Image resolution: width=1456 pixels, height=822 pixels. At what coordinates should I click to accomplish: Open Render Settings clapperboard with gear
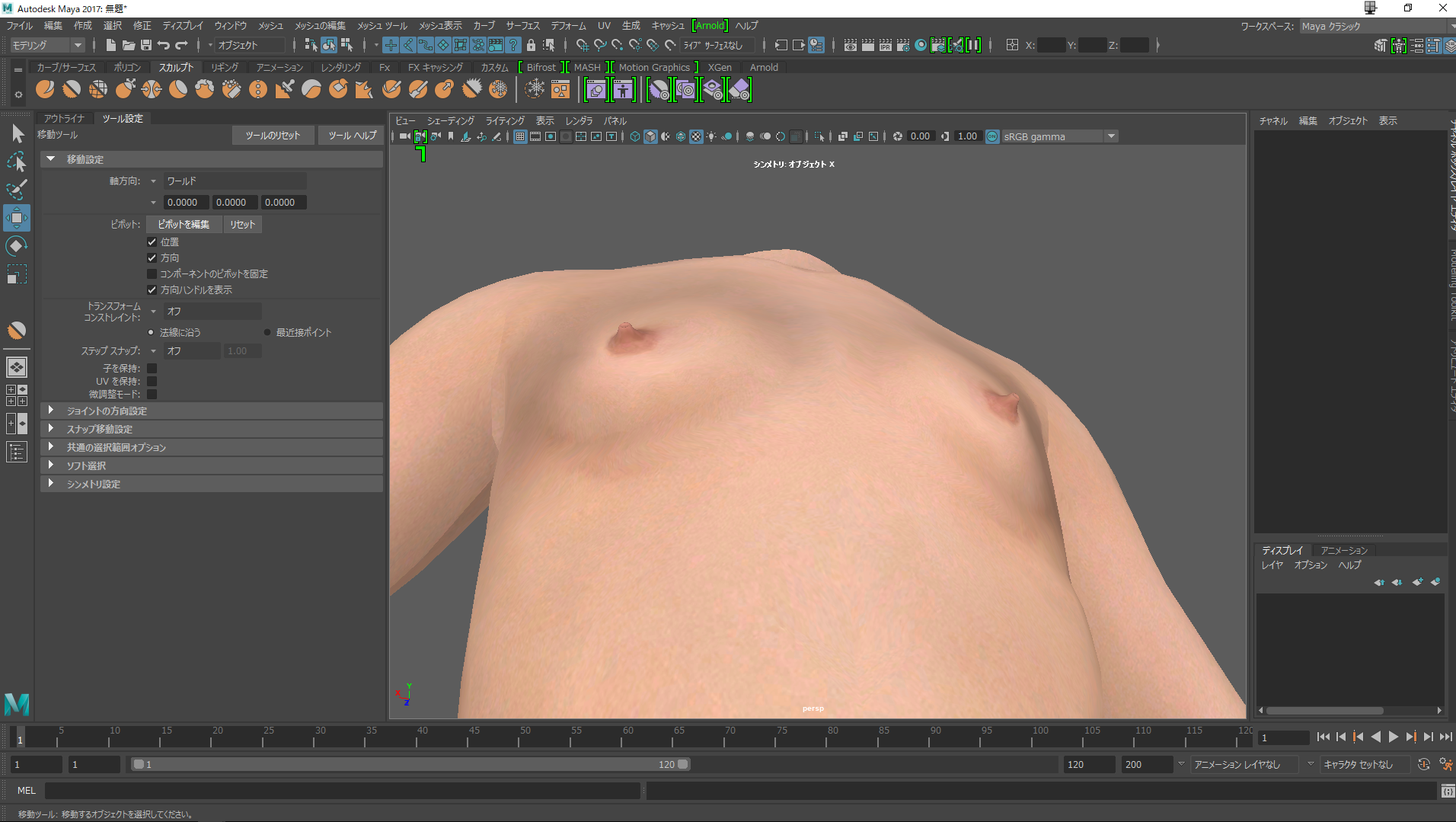point(903,45)
